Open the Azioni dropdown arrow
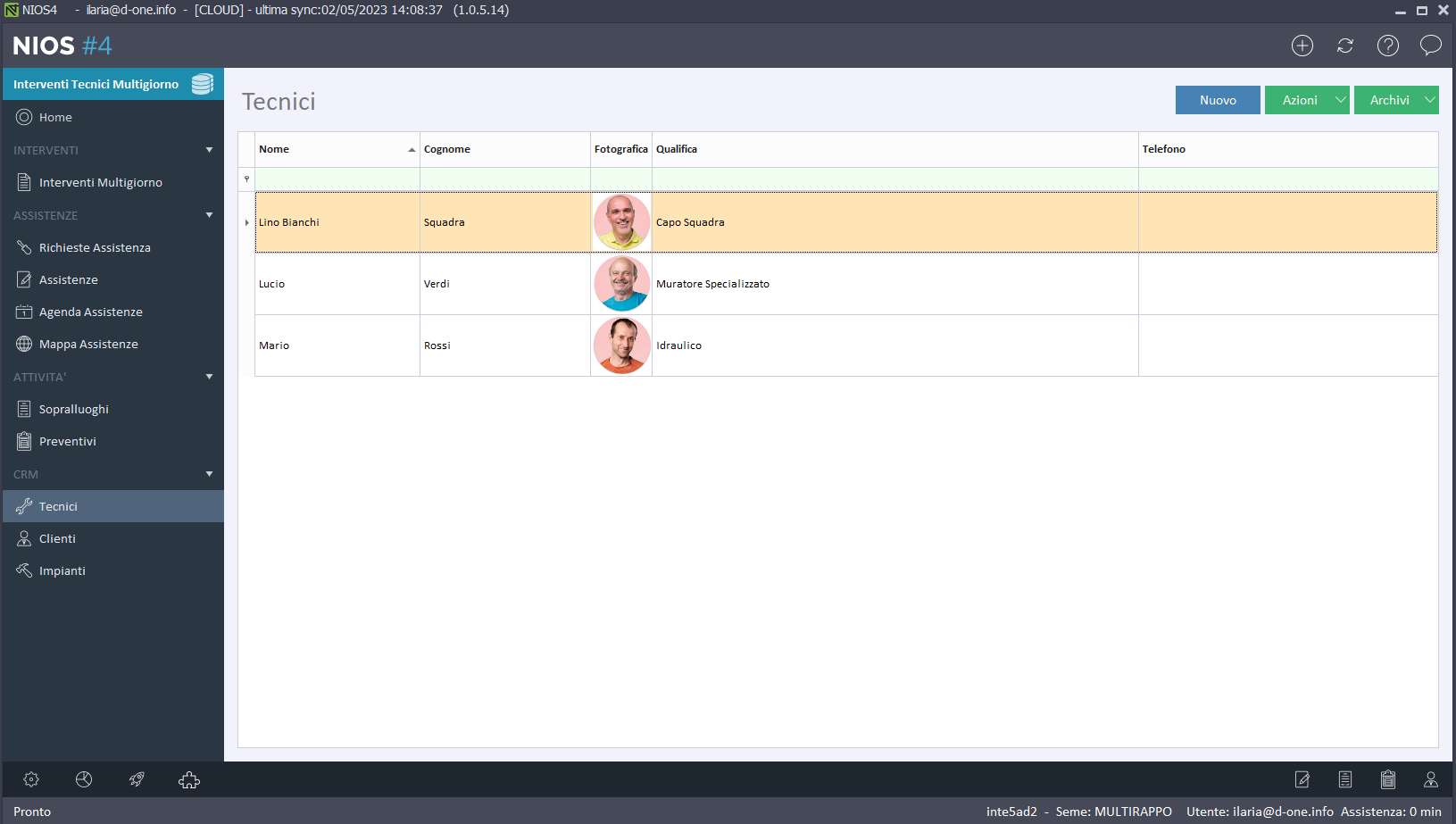 1340,100
